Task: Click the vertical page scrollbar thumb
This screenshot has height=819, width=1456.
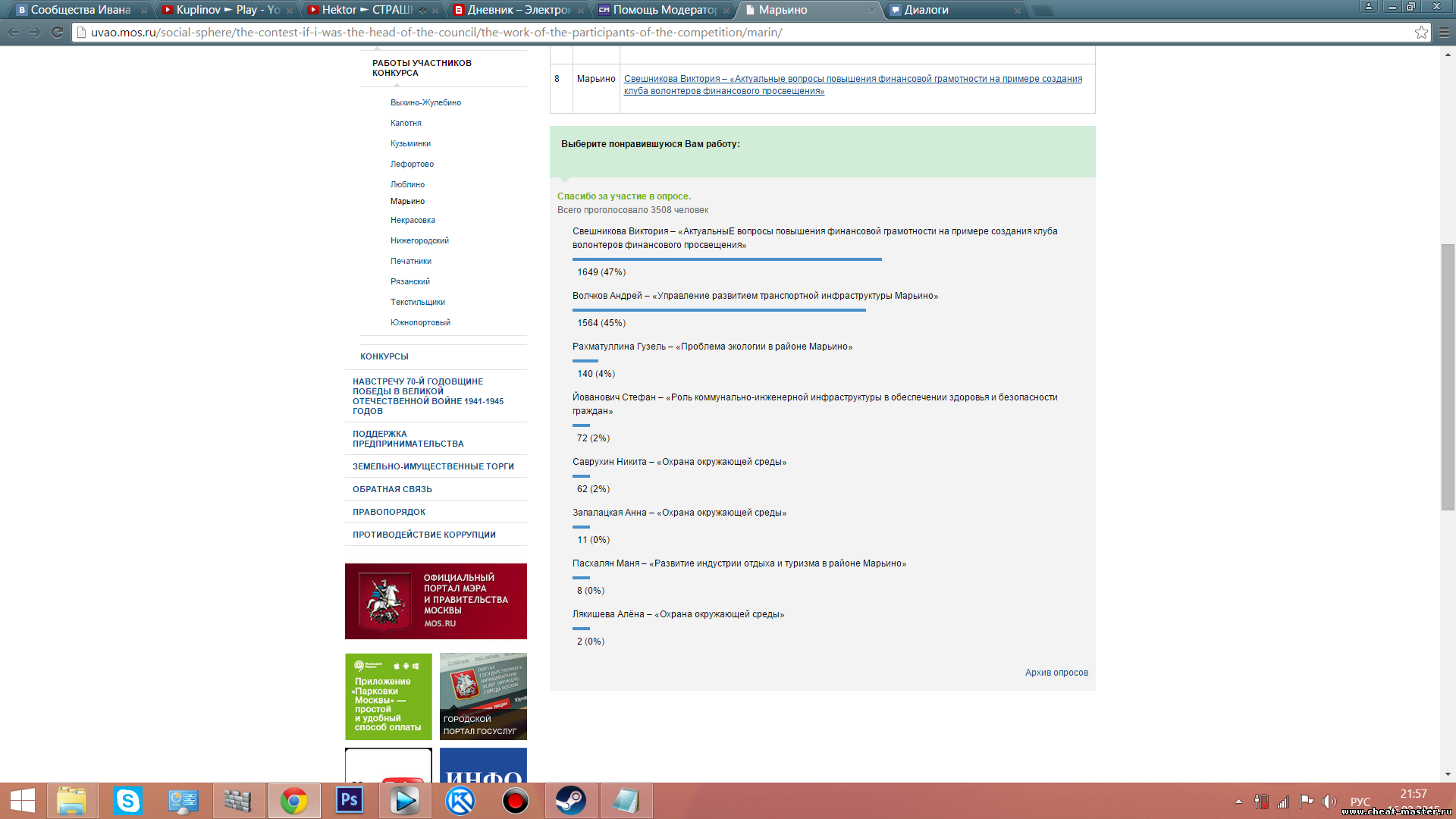Action: point(1448,377)
